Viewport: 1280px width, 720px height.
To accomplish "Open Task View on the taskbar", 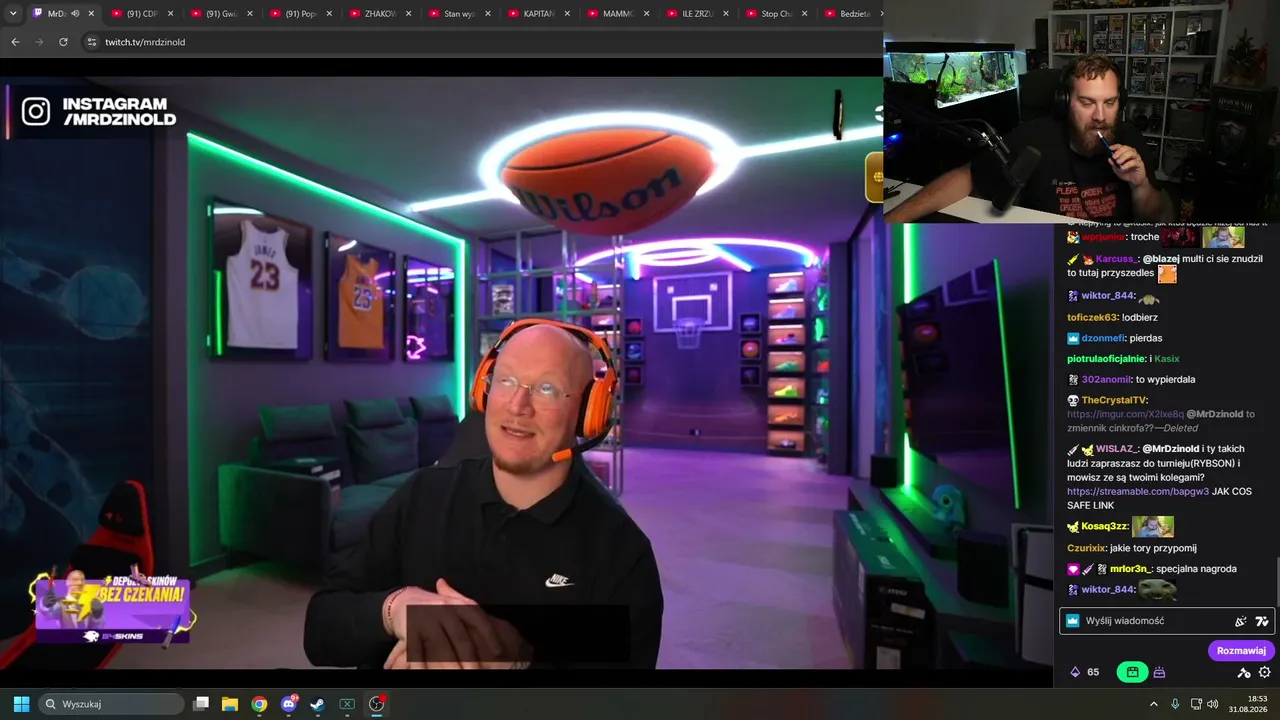I will [x=201, y=704].
